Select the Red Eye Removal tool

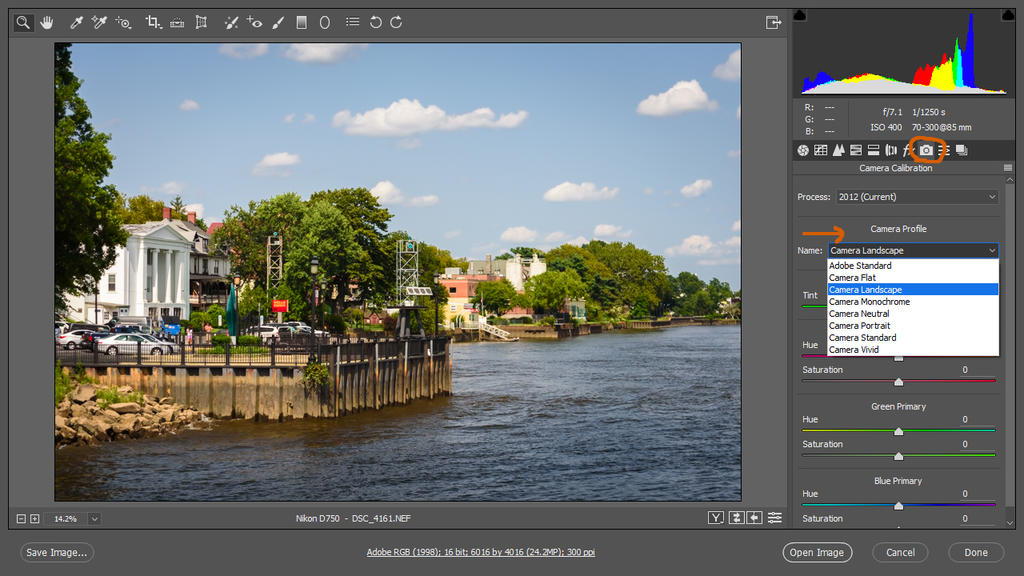click(x=255, y=22)
